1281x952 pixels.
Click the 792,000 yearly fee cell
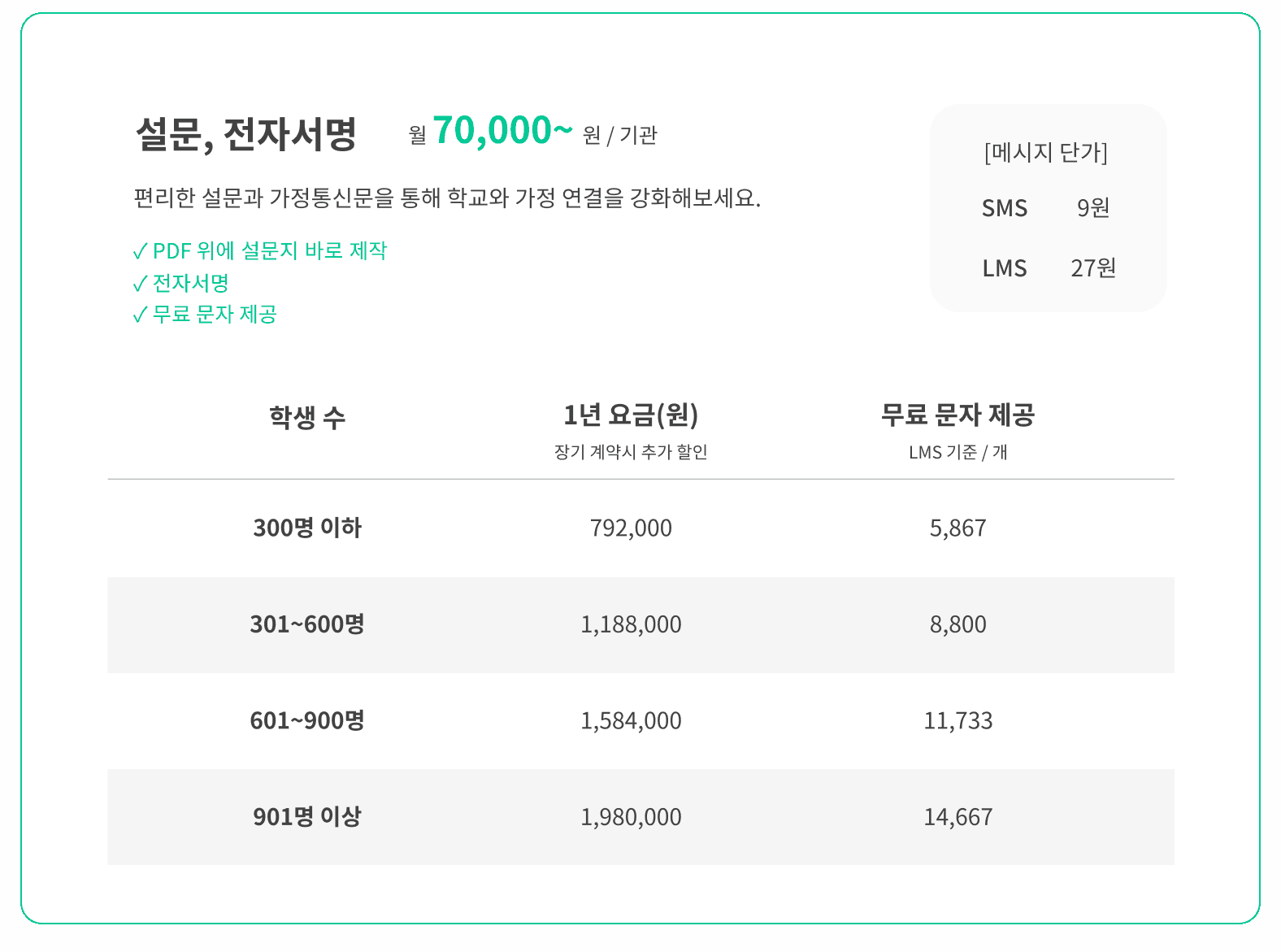(631, 528)
